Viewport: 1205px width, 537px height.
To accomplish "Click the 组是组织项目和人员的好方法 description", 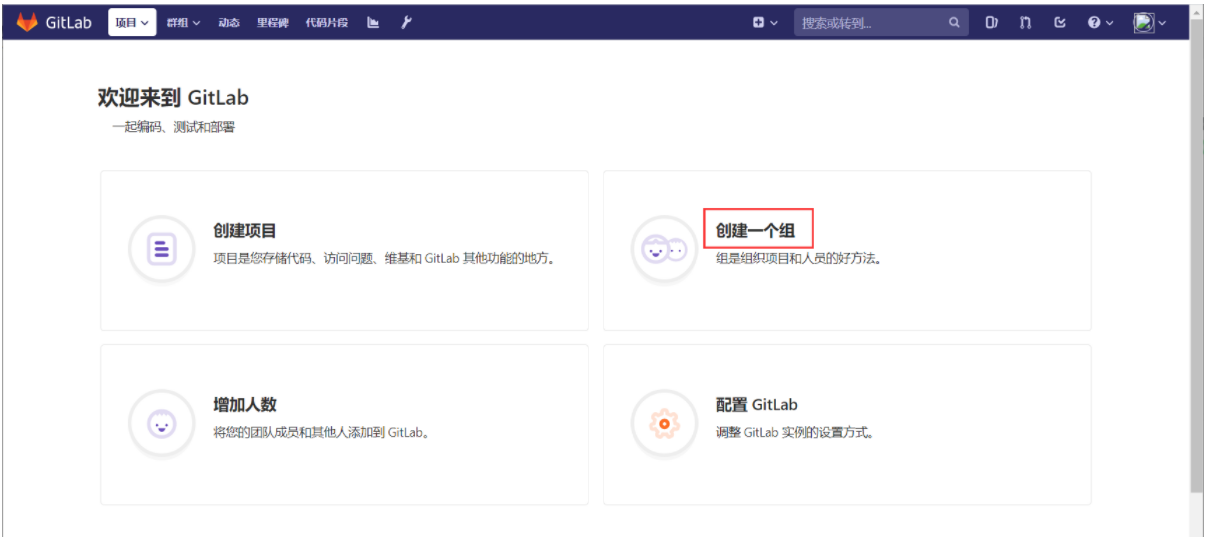I will [798, 258].
